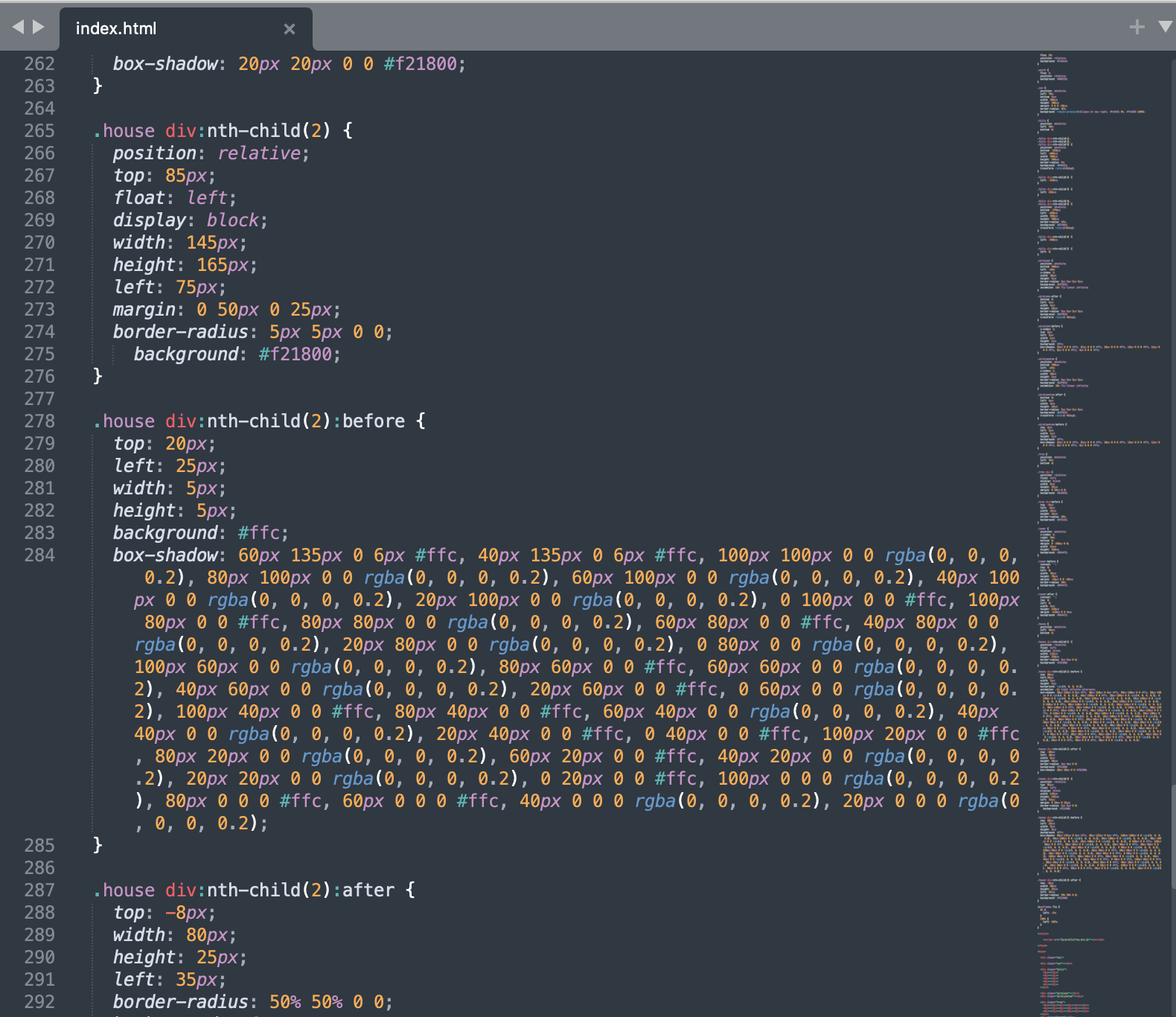Click the 'background: #ffc;' declaration
Screen dimensions: 1176x1017
(201, 533)
